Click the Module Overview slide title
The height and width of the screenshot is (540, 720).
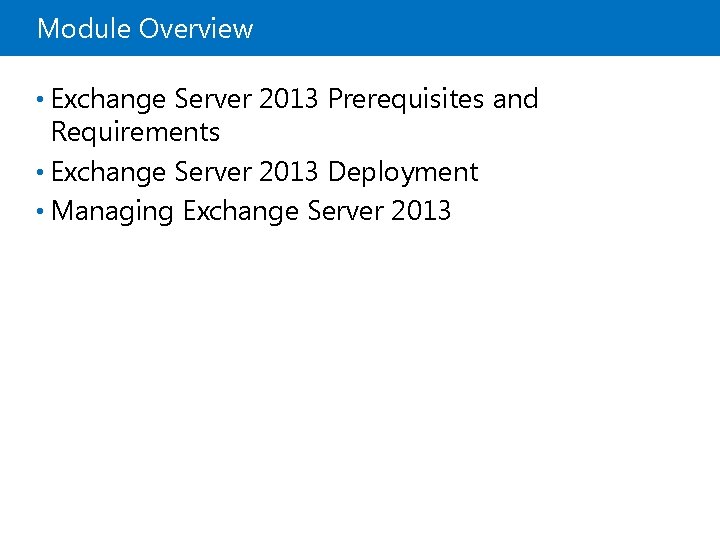click(x=145, y=29)
